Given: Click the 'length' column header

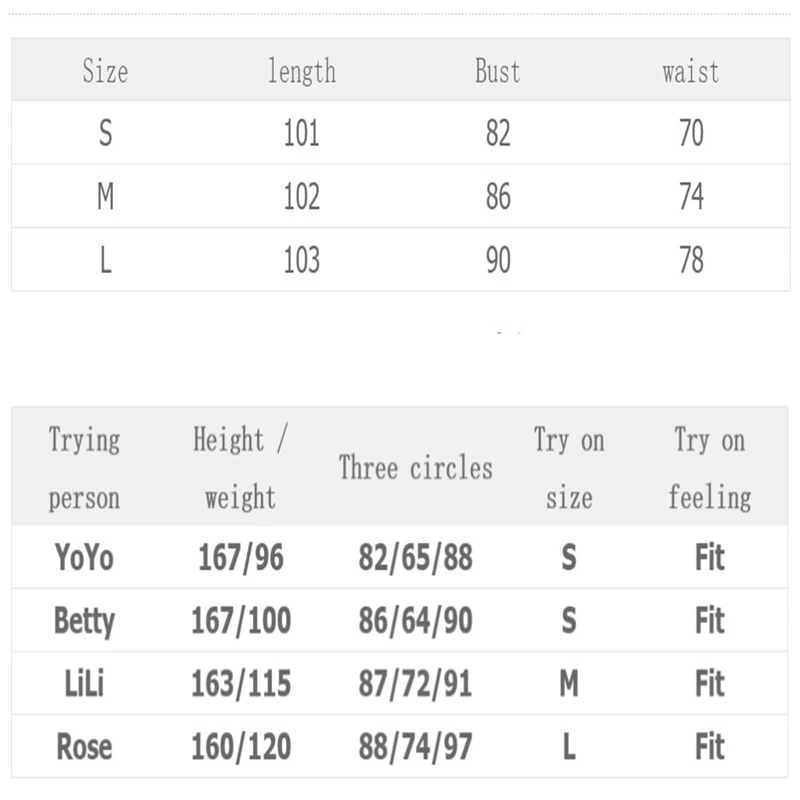Looking at the screenshot, I should click(301, 72).
